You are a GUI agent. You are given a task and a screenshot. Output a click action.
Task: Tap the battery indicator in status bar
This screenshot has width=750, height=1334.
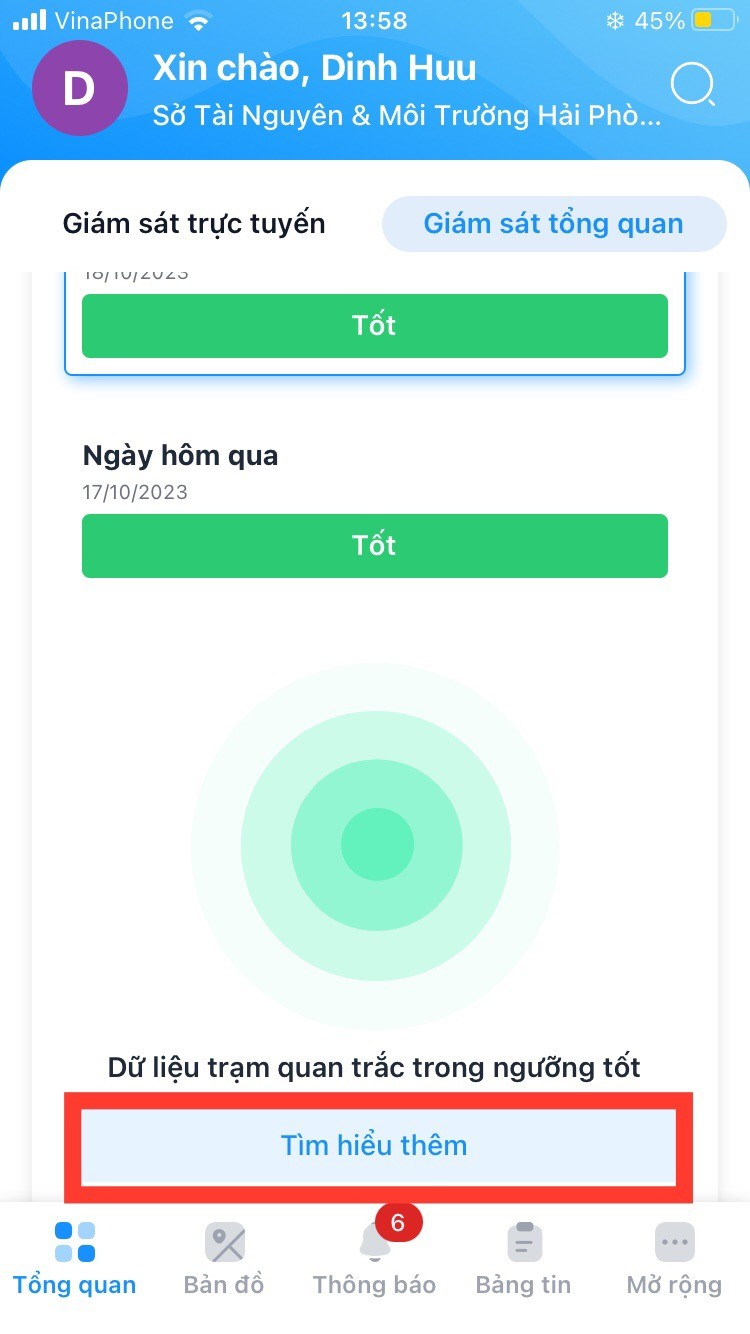714,20
